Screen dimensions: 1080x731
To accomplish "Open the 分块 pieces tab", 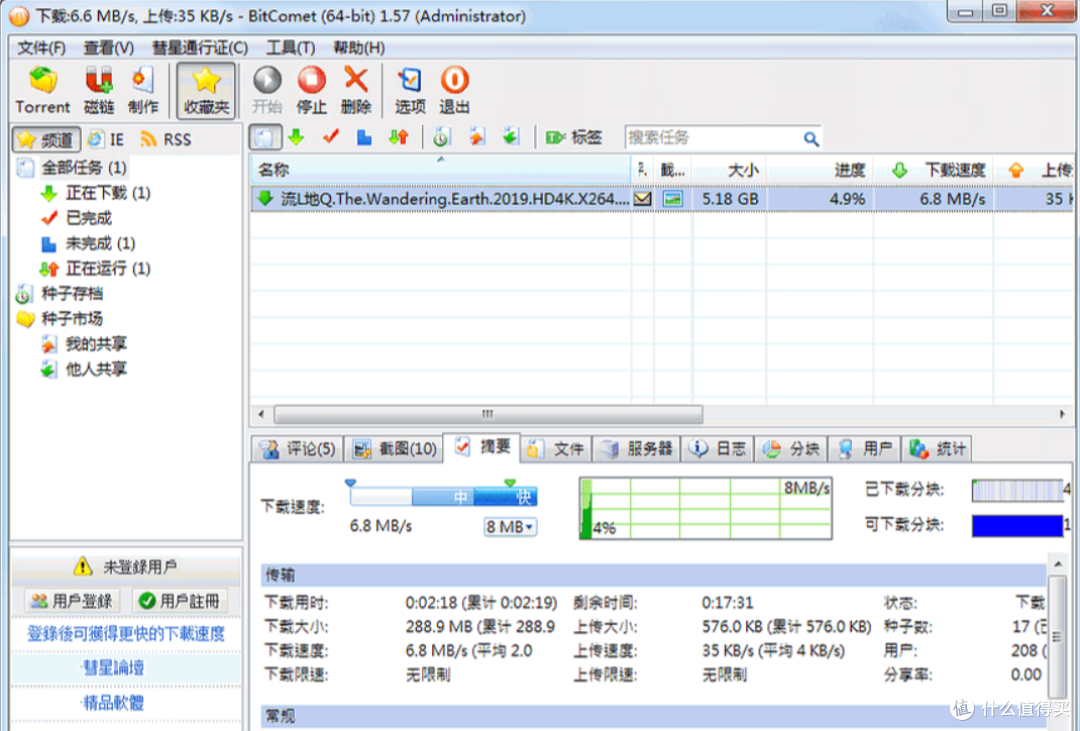I will point(791,449).
